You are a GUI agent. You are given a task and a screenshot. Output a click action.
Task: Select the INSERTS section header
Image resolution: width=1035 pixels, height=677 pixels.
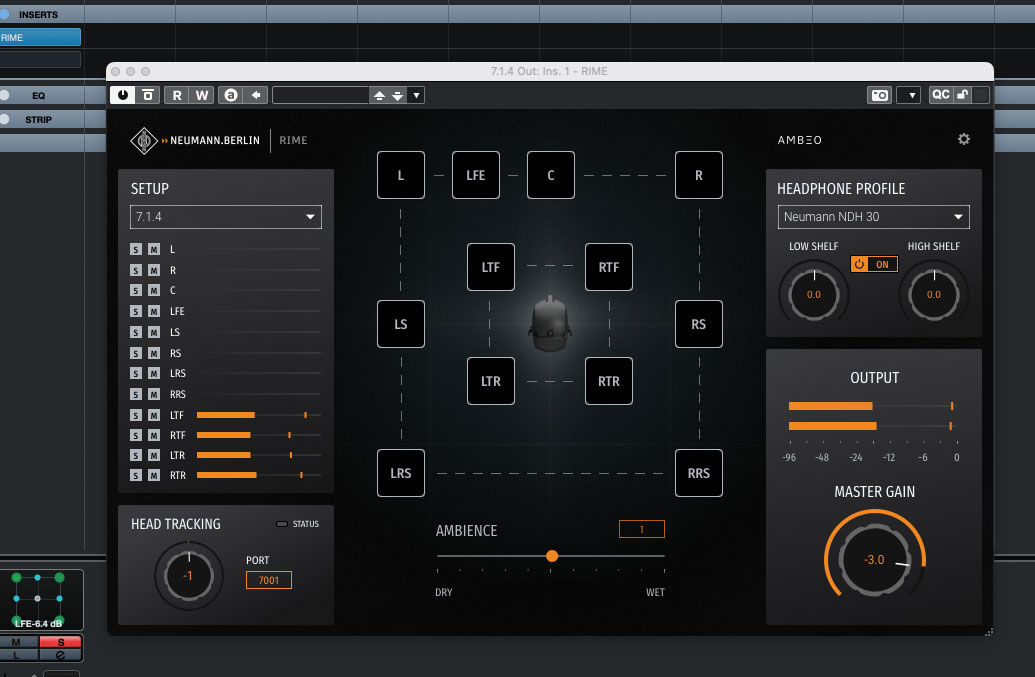coord(38,14)
